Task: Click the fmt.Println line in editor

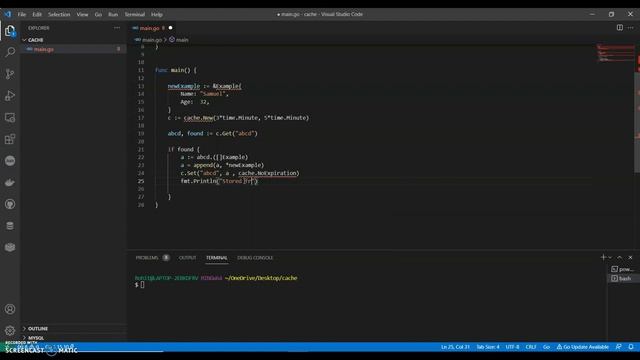Action: point(219,181)
